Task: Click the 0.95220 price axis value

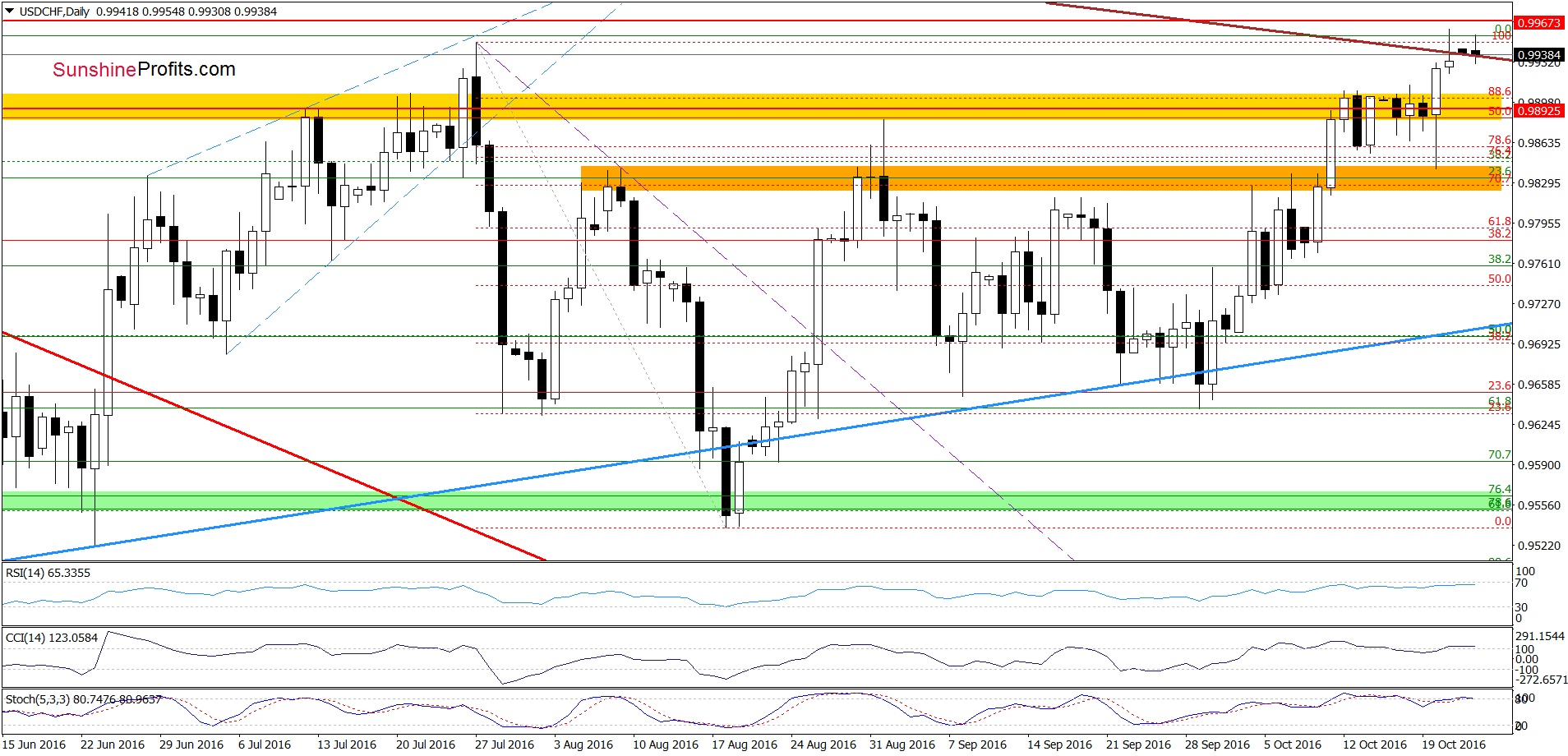Action: [1538, 546]
